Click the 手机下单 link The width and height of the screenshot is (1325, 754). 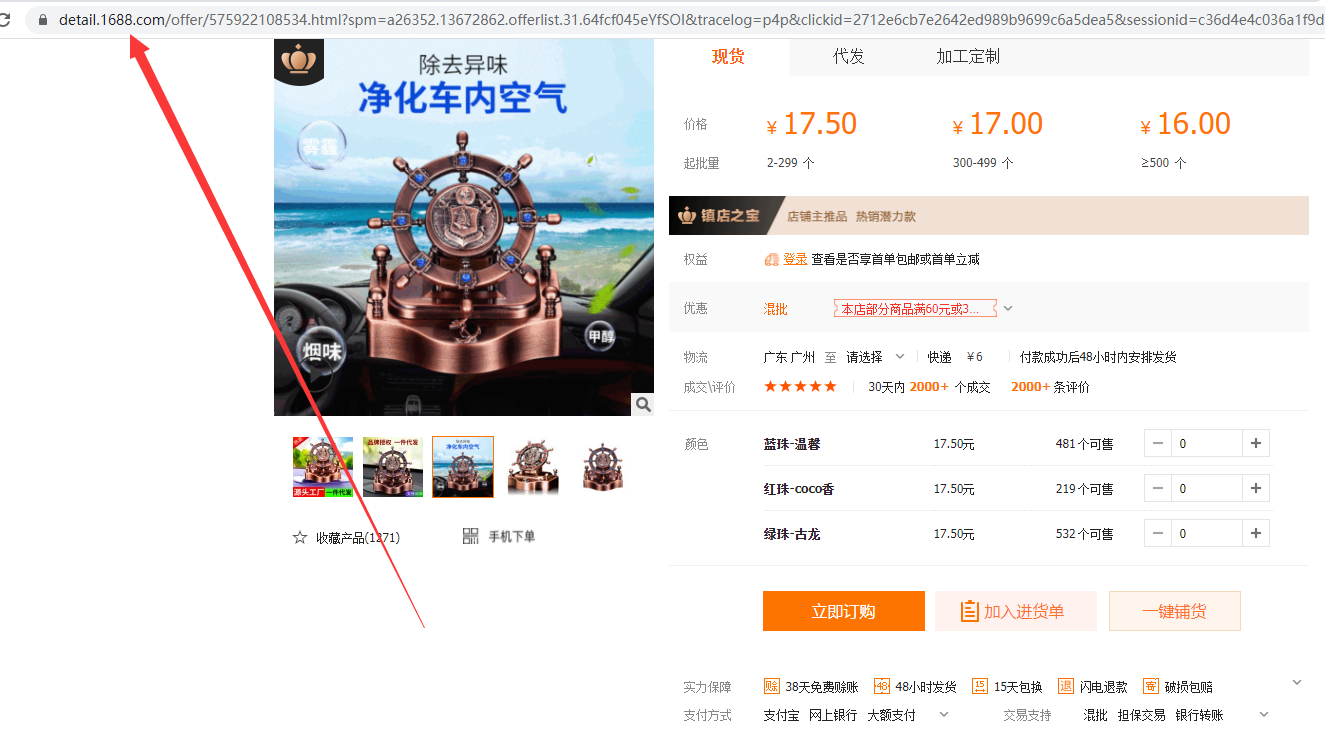point(512,537)
